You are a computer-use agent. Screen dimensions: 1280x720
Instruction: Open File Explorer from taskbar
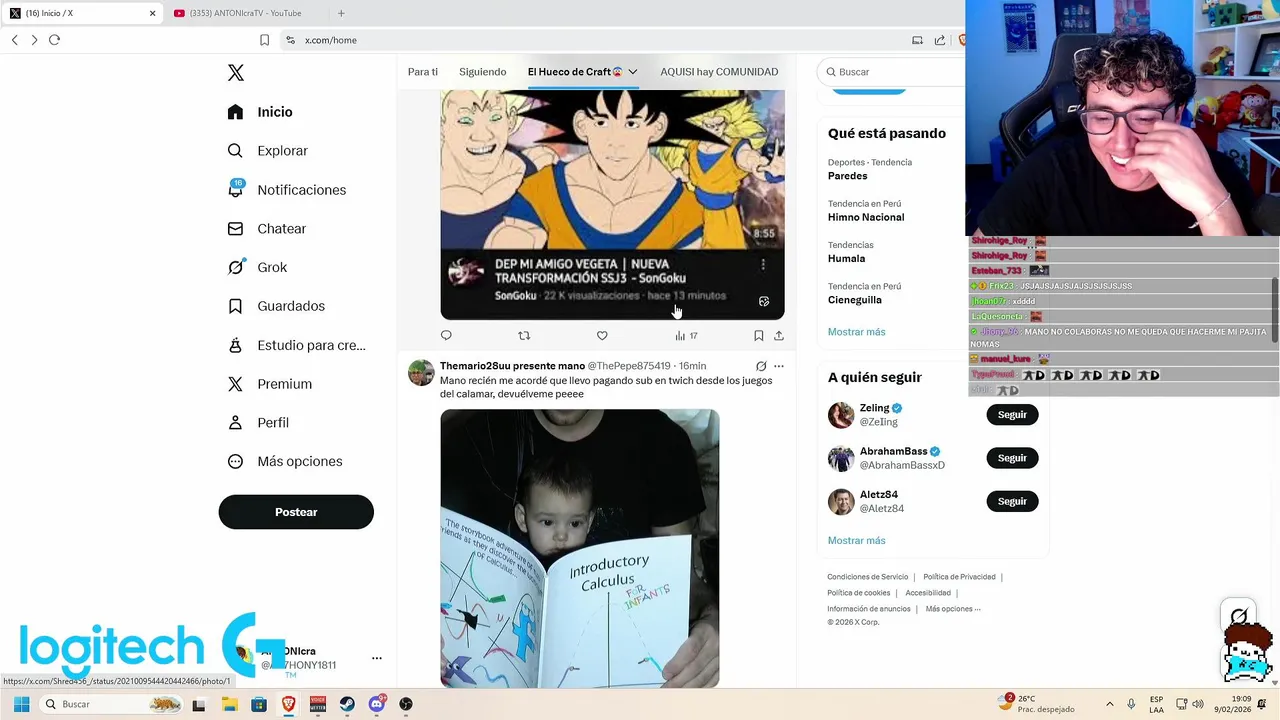click(229, 704)
